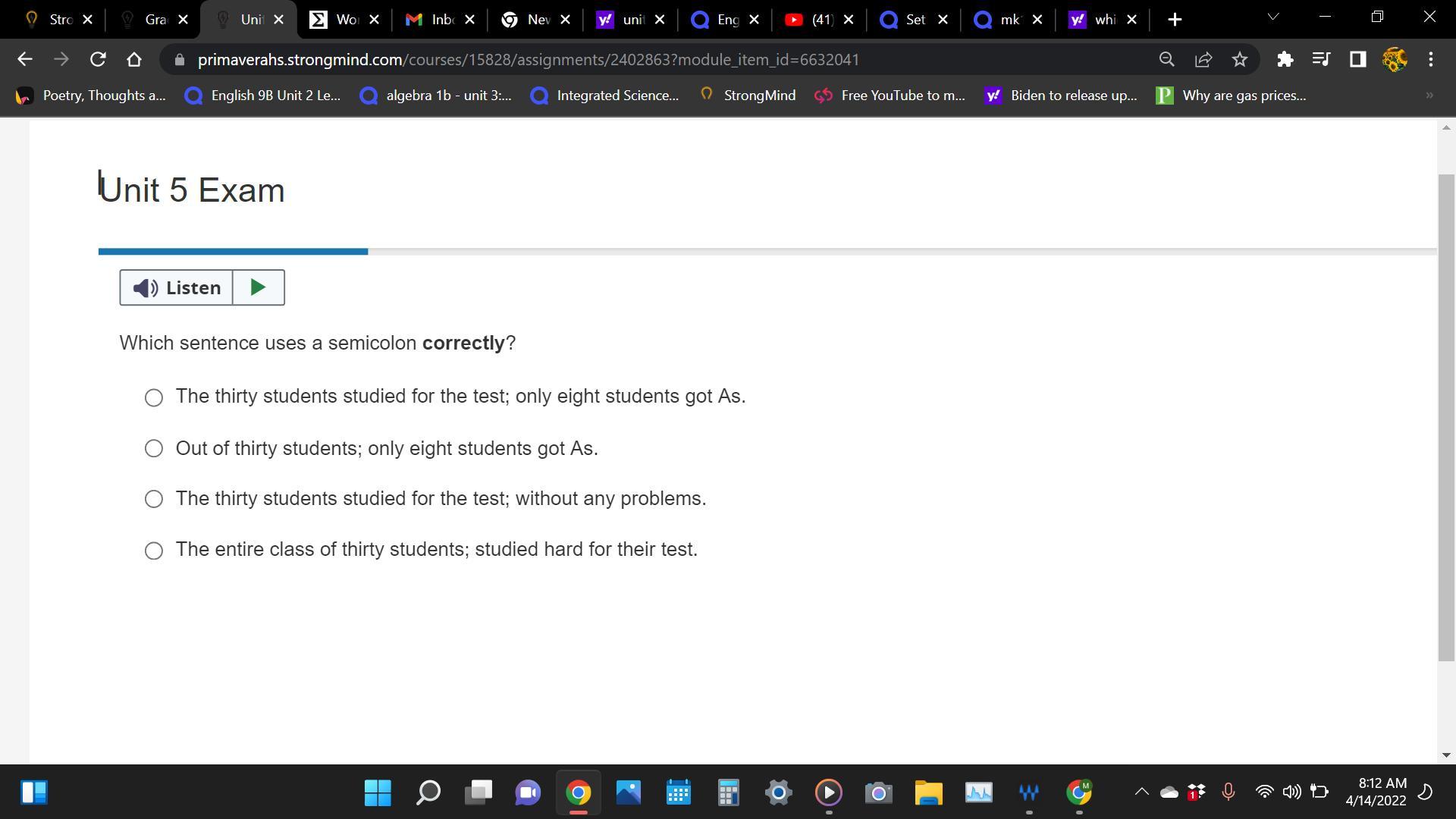Click the Chrome home icon

(x=134, y=59)
